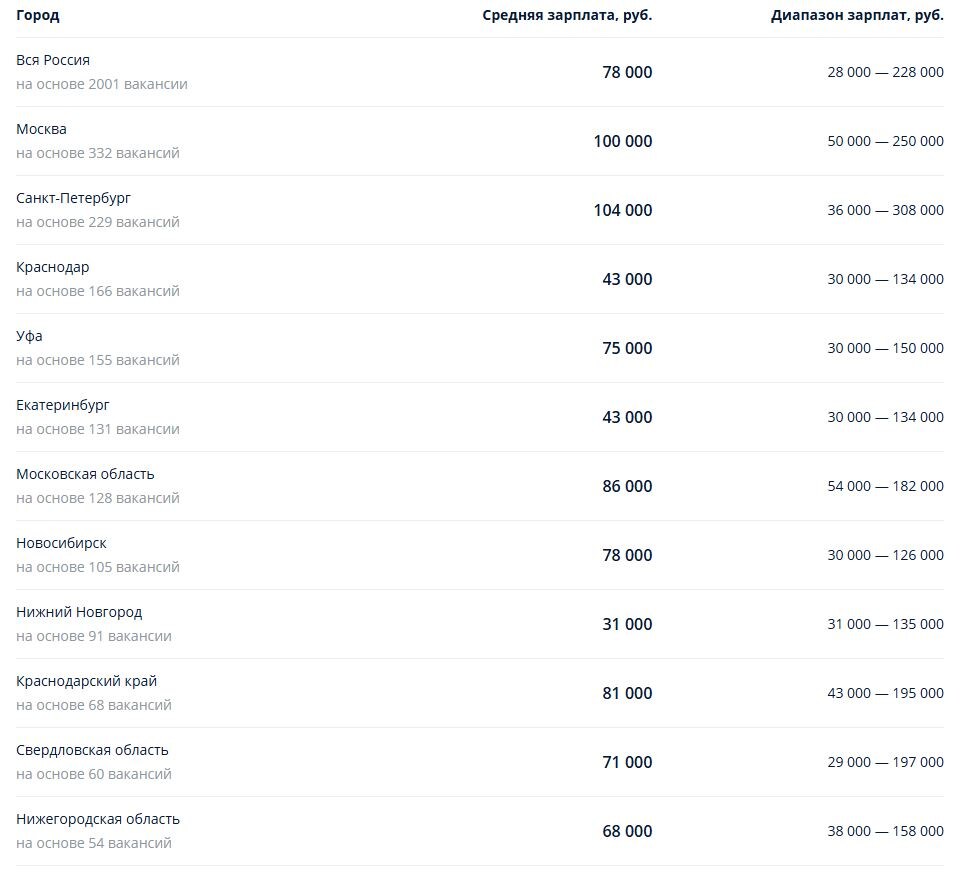973x874 pixels.
Task: Click the 50 000 — 250 000 salary range
Action: [885, 141]
